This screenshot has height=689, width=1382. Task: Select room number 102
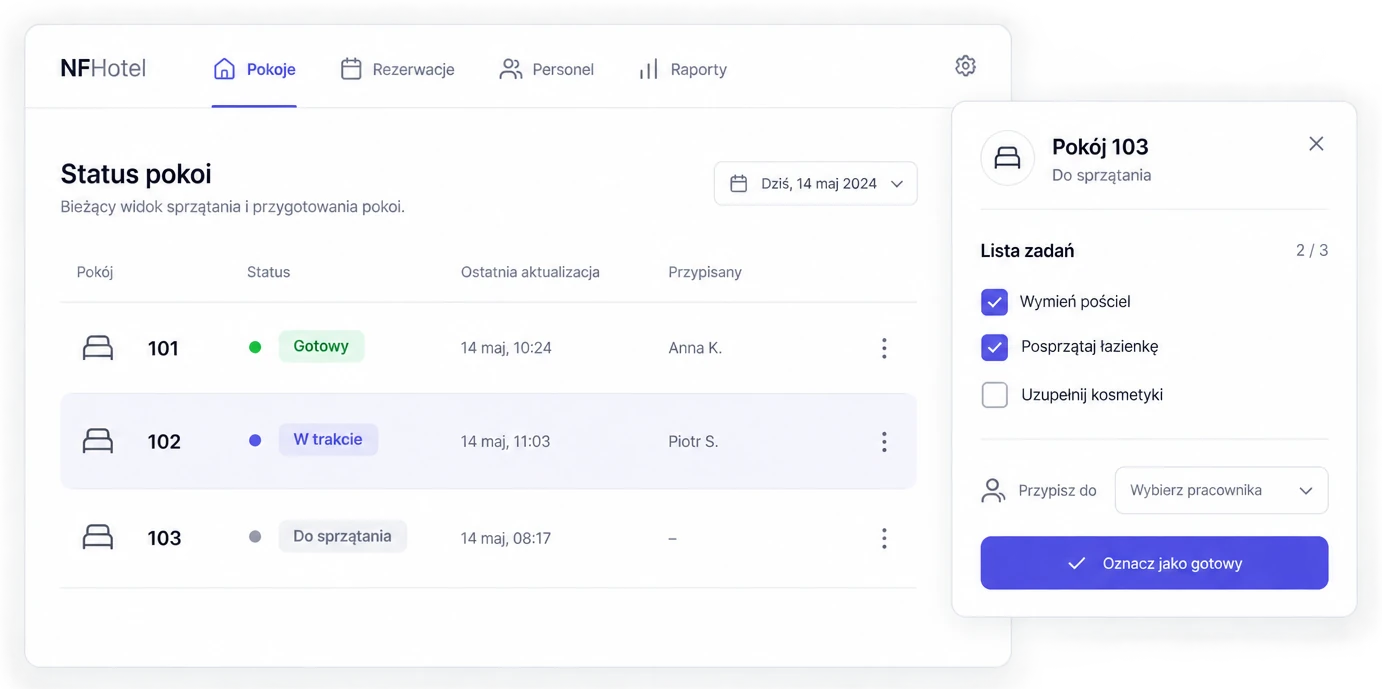click(x=164, y=442)
